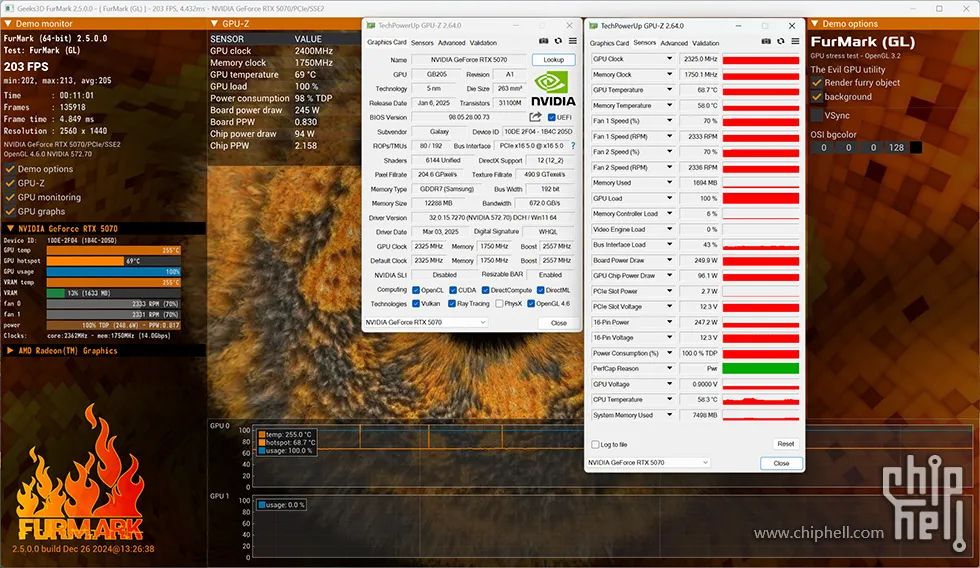Toggle Demo options checkbox in demo monitor
Viewport: 980px width, 568px height.
(10, 169)
